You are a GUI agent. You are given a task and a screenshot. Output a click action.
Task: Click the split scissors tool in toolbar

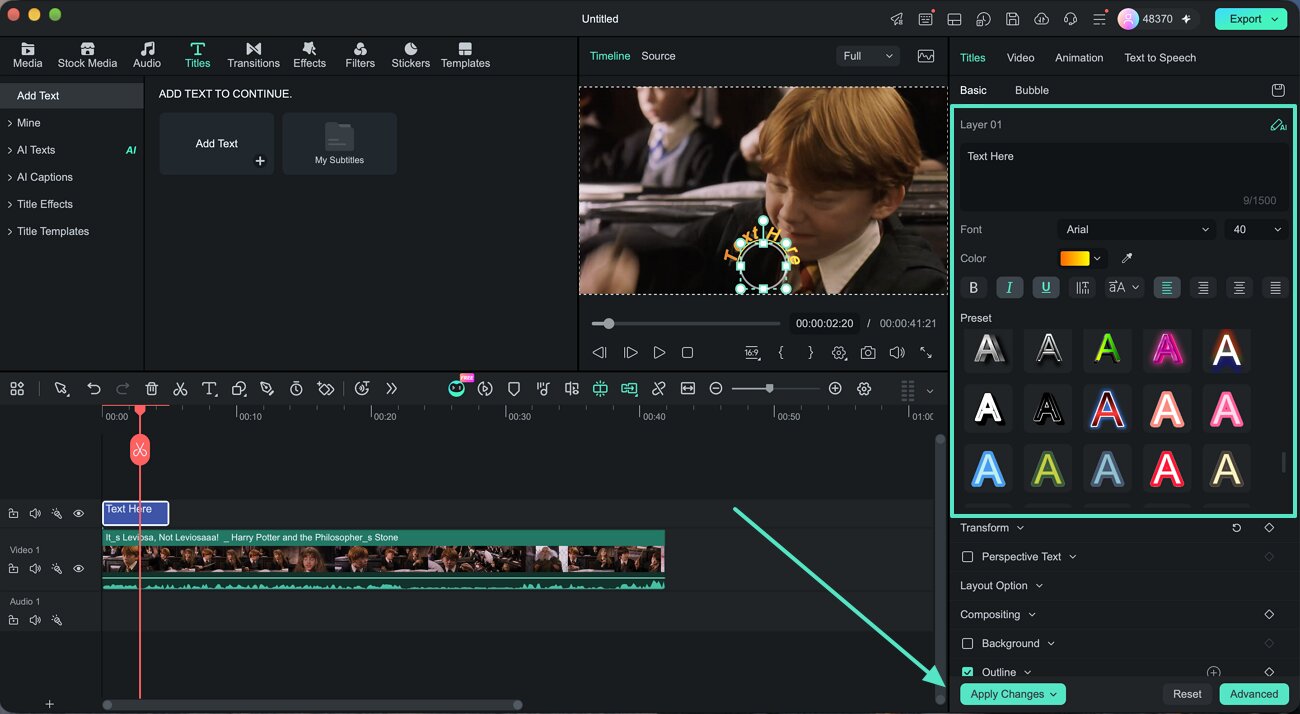coord(180,389)
